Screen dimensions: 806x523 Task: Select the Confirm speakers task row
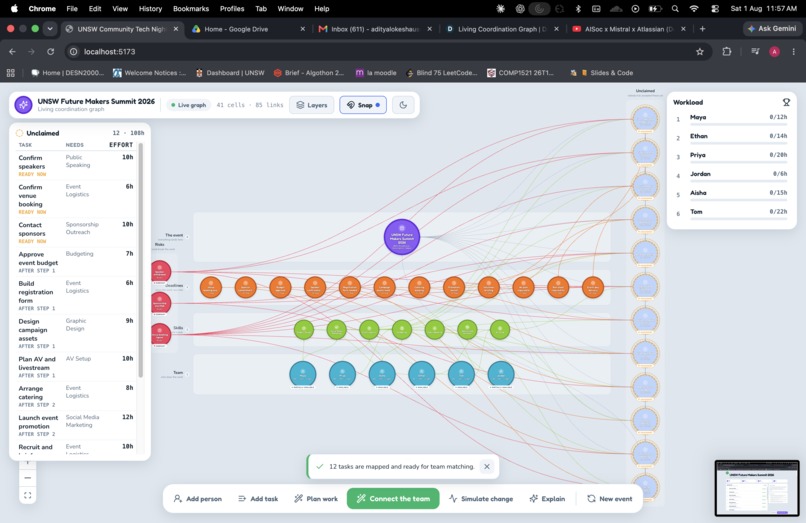click(76, 165)
